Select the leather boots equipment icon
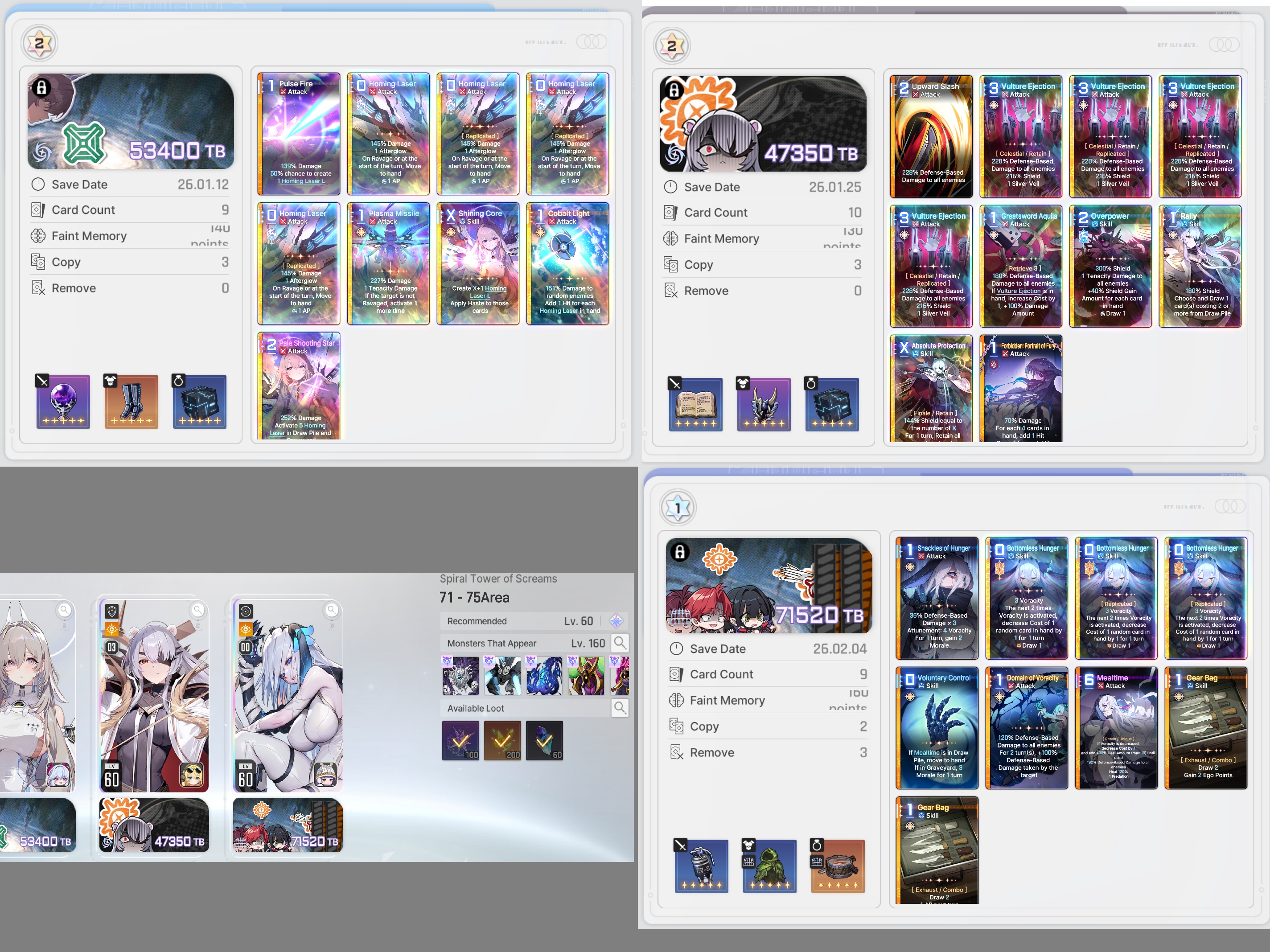1270x952 pixels. 132,402
